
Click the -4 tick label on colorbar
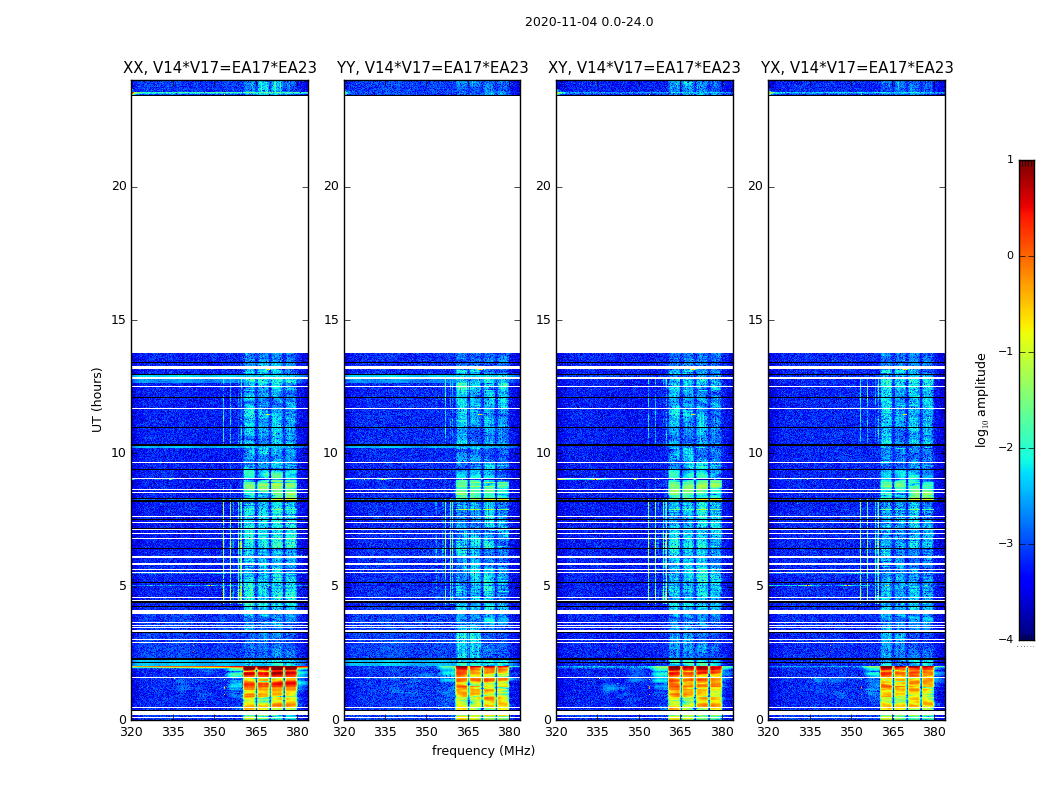pyautogui.click(x=1008, y=640)
